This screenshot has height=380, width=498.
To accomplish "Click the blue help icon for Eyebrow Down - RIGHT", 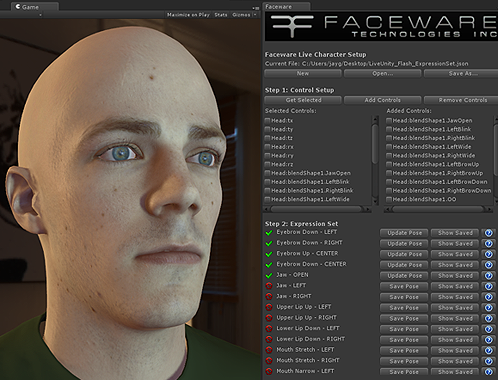I will (x=488, y=244).
